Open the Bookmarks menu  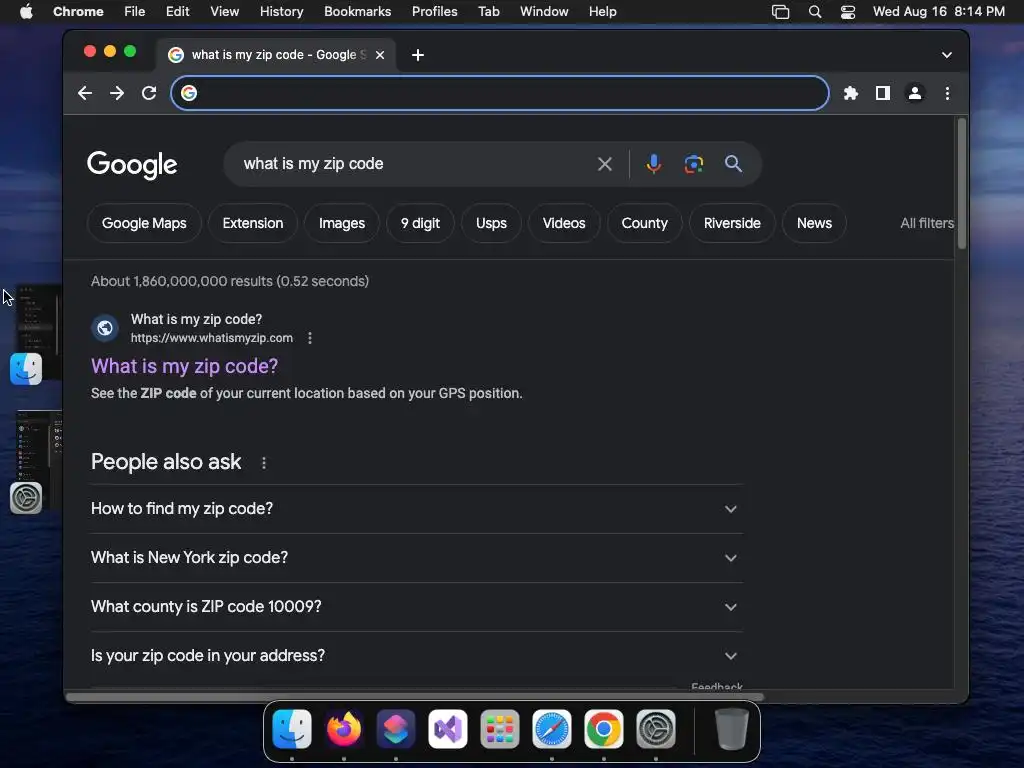coord(357,12)
